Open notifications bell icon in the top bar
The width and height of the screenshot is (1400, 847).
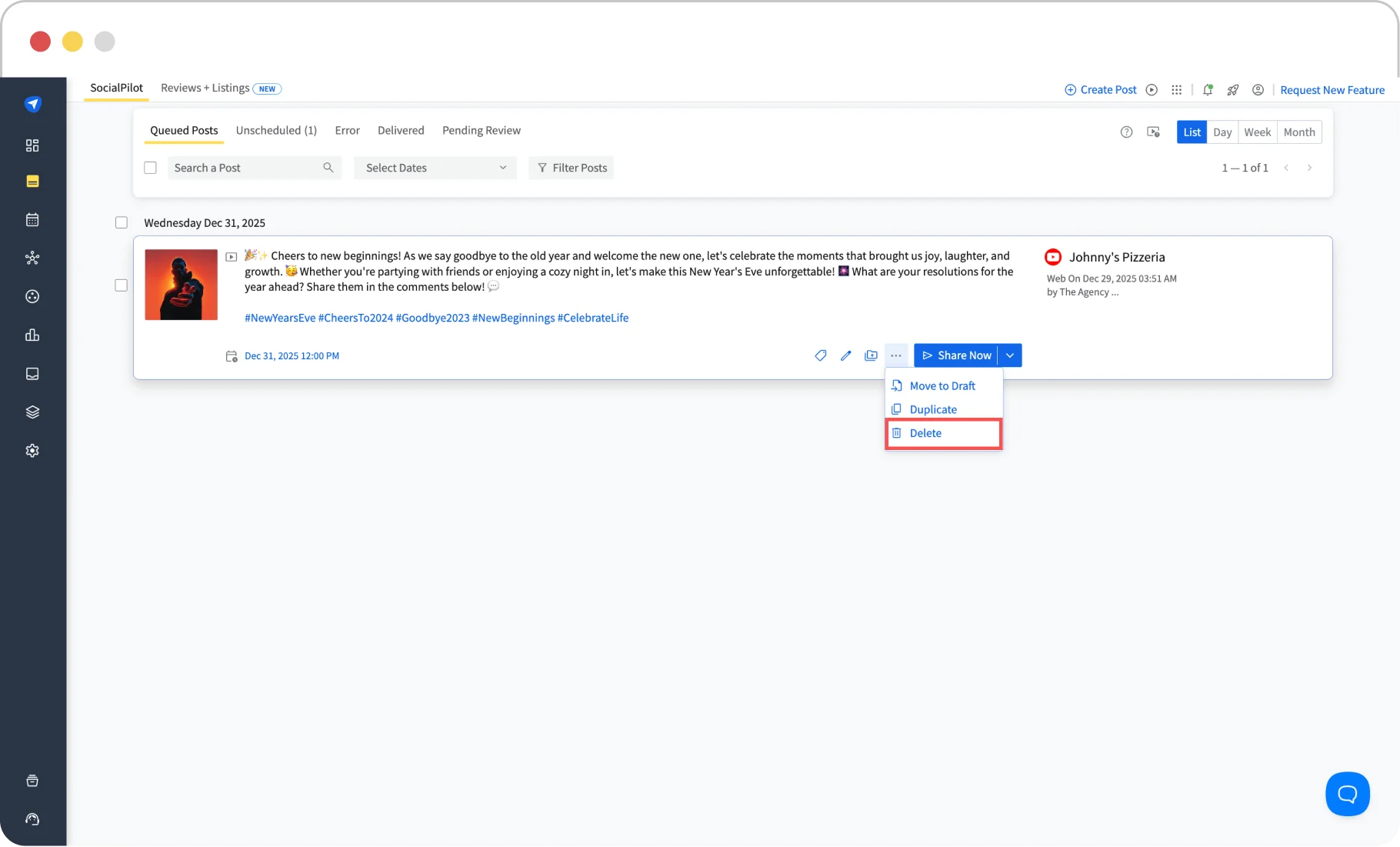point(1208,90)
